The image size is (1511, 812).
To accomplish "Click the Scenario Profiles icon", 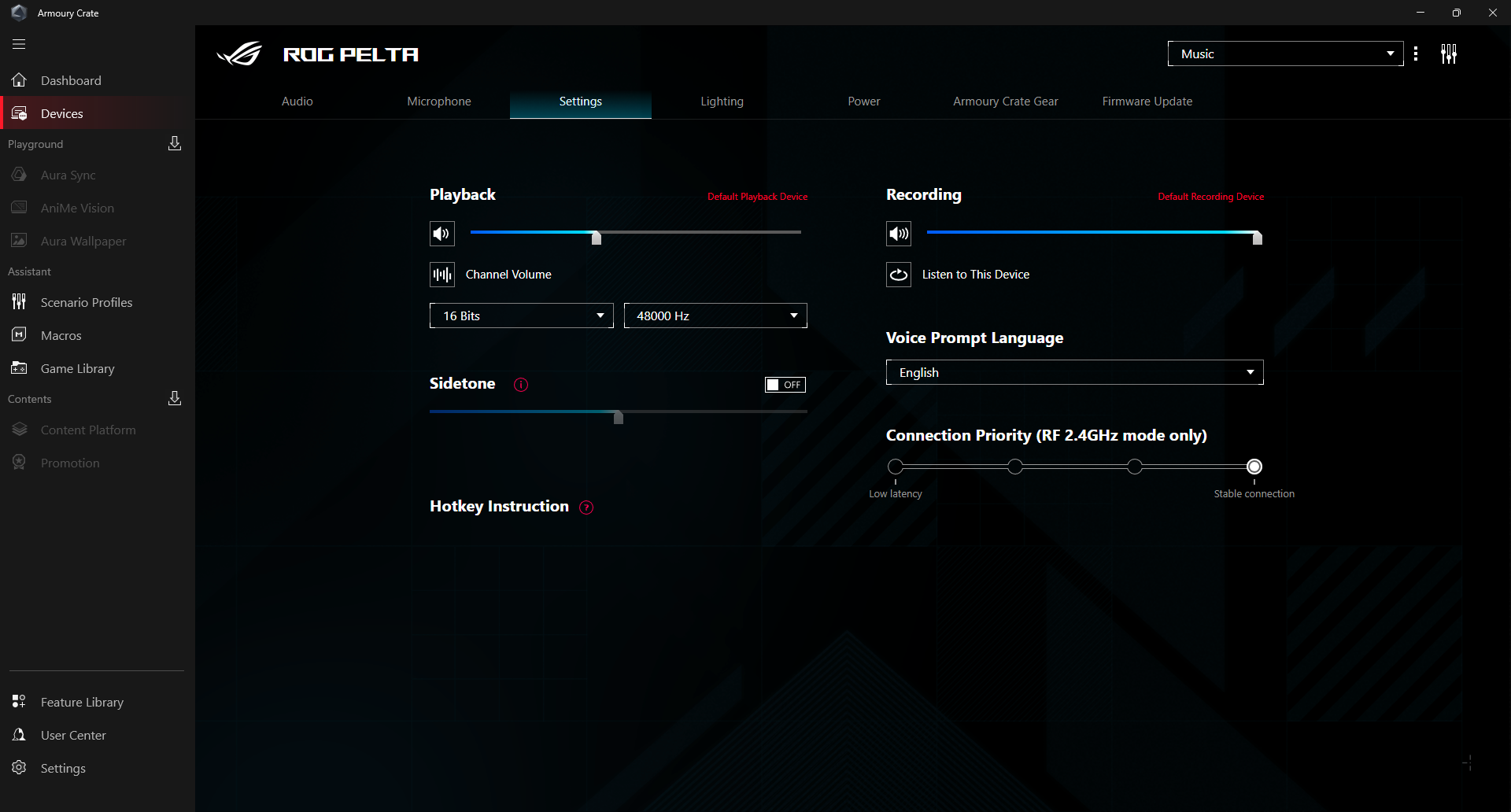I will [x=20, y=302].
